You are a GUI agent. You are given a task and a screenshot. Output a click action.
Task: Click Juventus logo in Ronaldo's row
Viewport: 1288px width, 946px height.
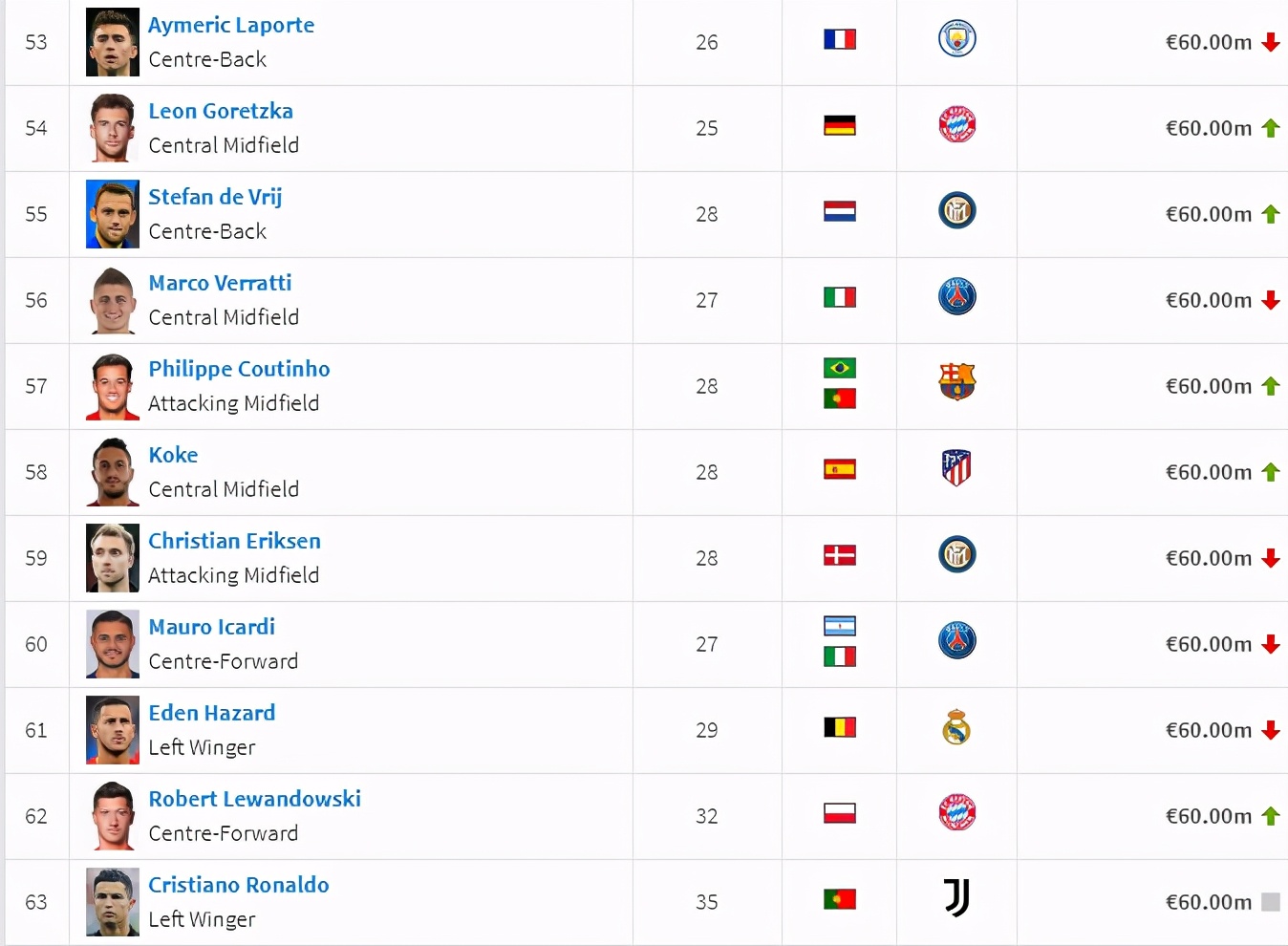956,898
